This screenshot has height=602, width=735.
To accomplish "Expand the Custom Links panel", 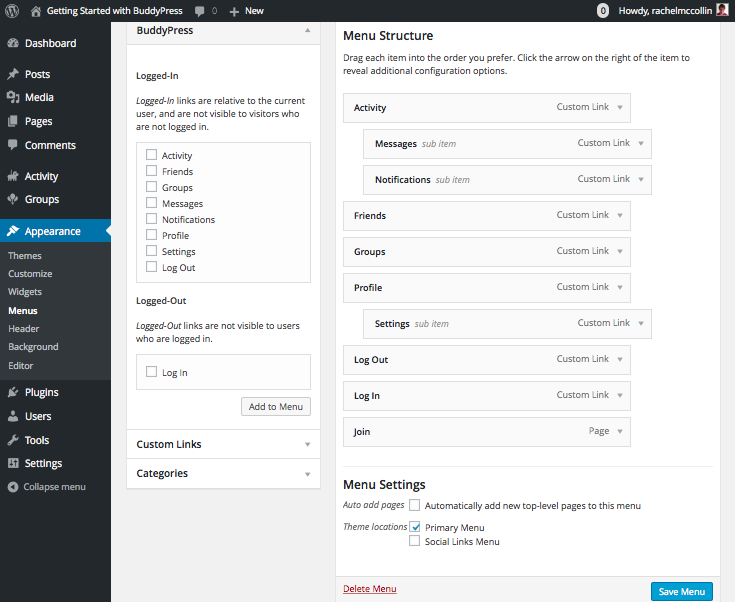I will click(x=308, y=444).
